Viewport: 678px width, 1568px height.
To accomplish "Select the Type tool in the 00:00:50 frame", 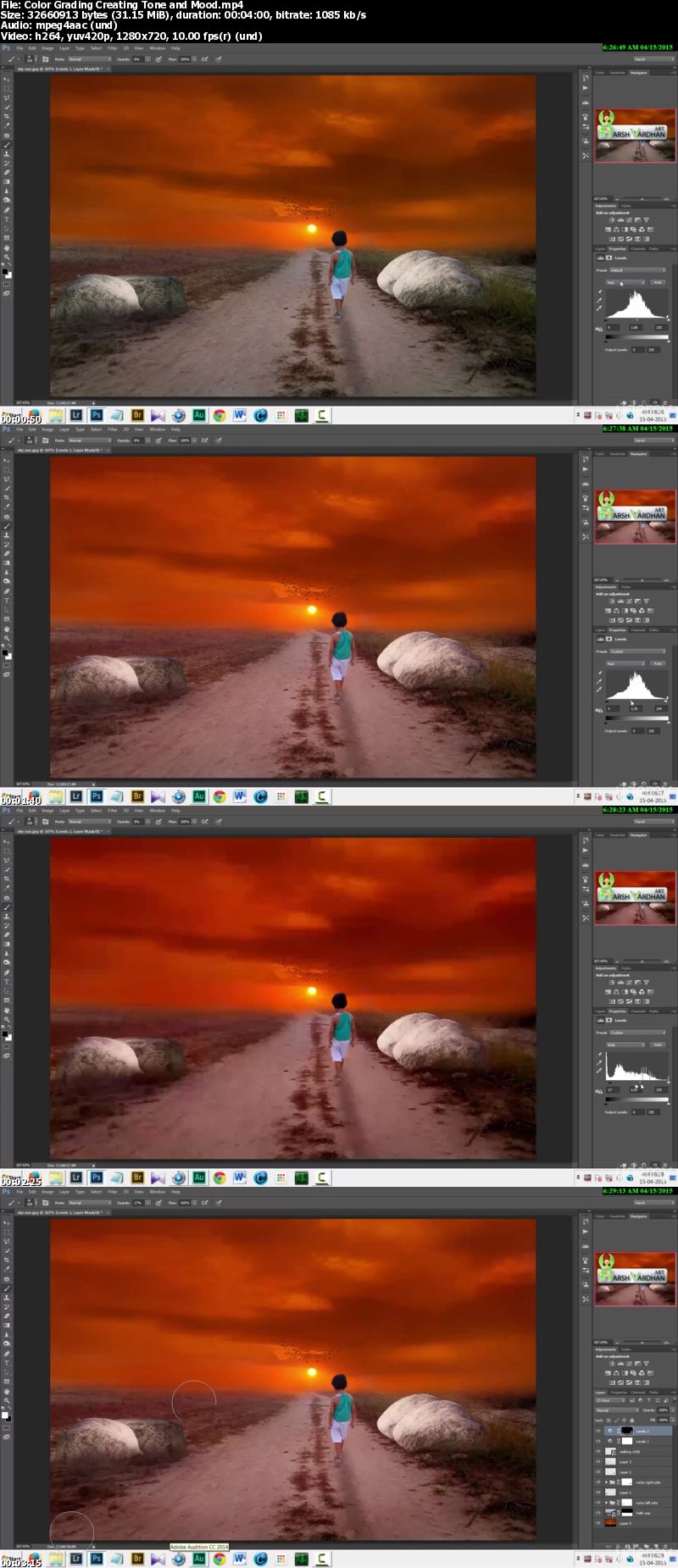I will (6, 219).
